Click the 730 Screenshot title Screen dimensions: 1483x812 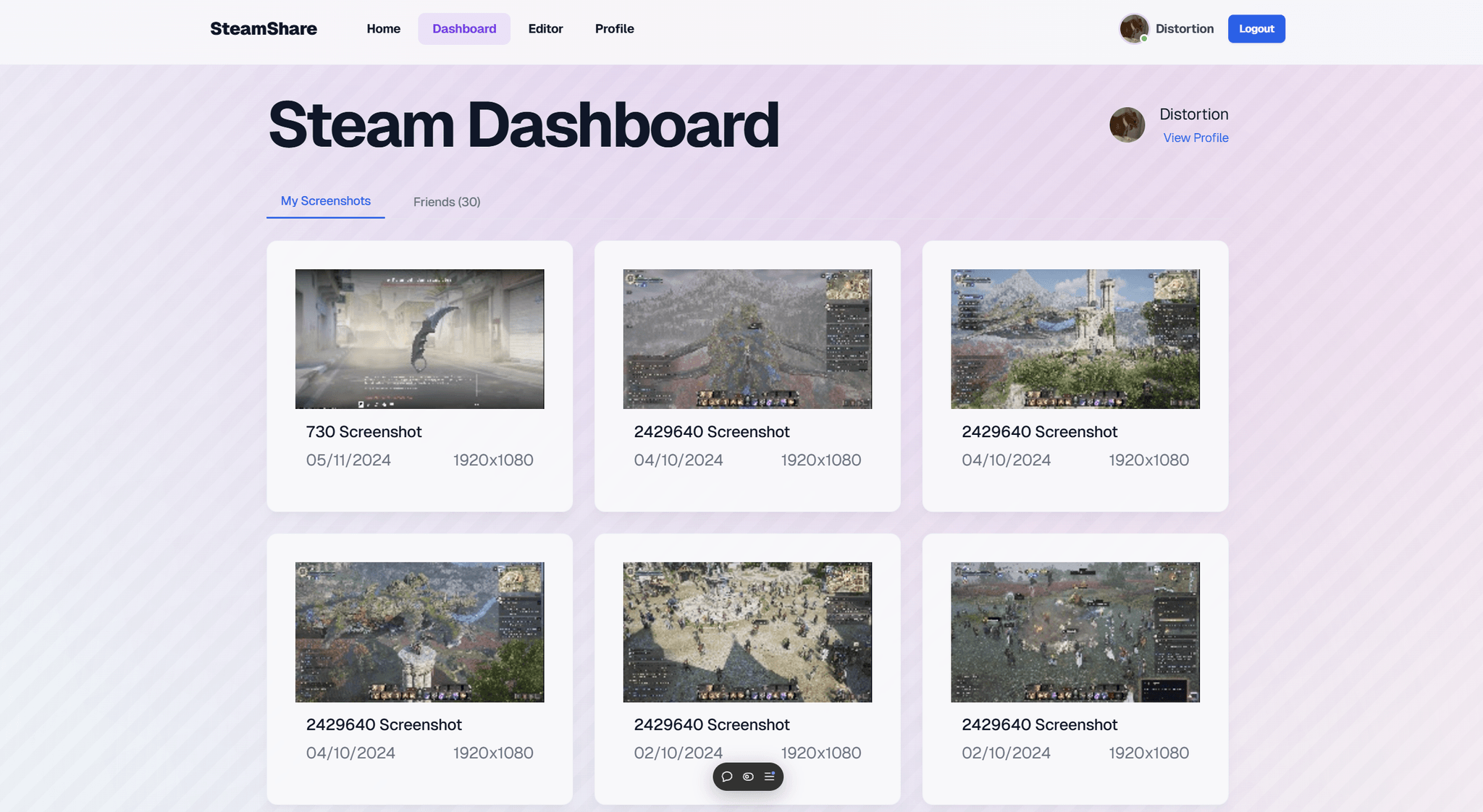[364, 432]
